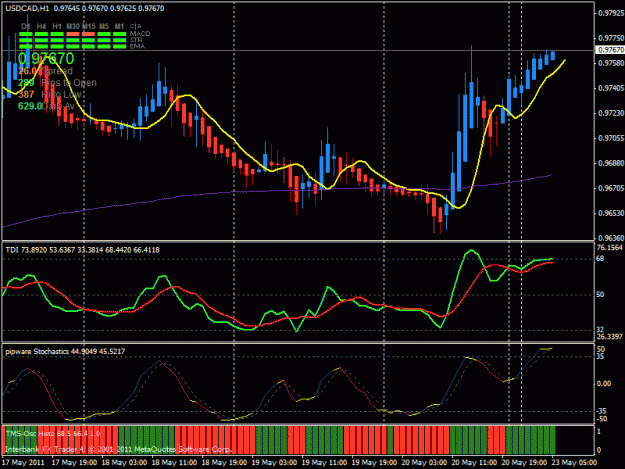Click the 0.97055 price axis label
The image size is (625, 469).
(611, 138)
